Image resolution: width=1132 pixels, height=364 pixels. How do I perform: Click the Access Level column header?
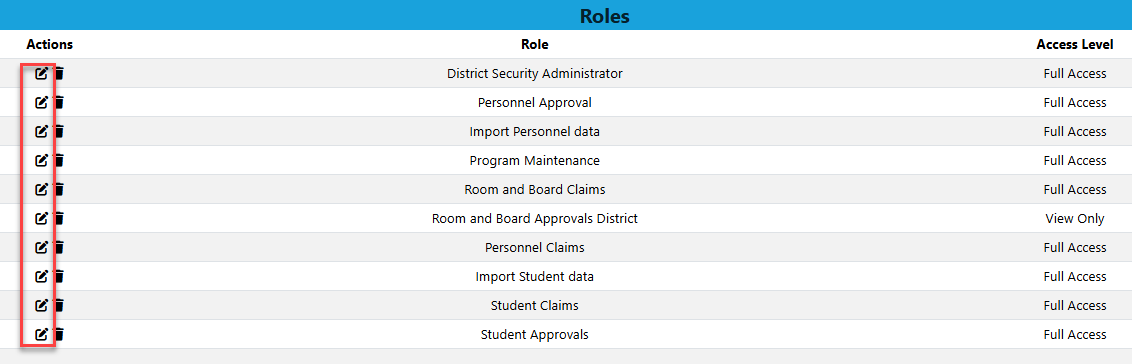1074,44
